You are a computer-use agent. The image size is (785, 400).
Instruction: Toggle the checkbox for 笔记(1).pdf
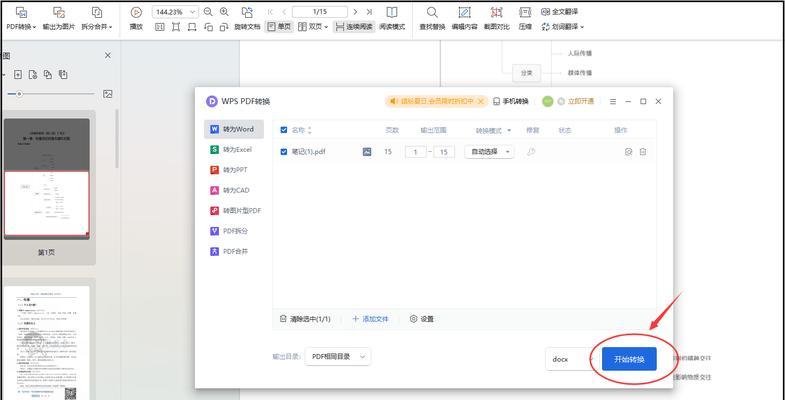(284, 151)
